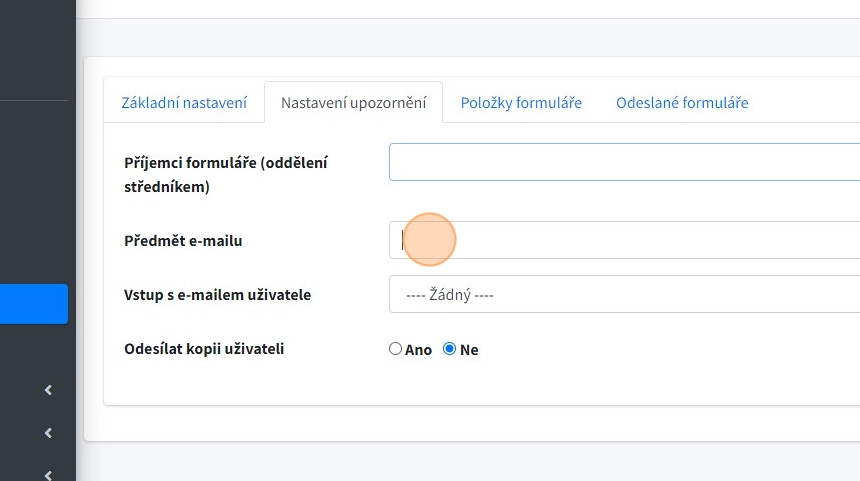Select the highlighted blue sidebar menu item
The height and width of the screenshot is (481, 860).
click(34, 304)
